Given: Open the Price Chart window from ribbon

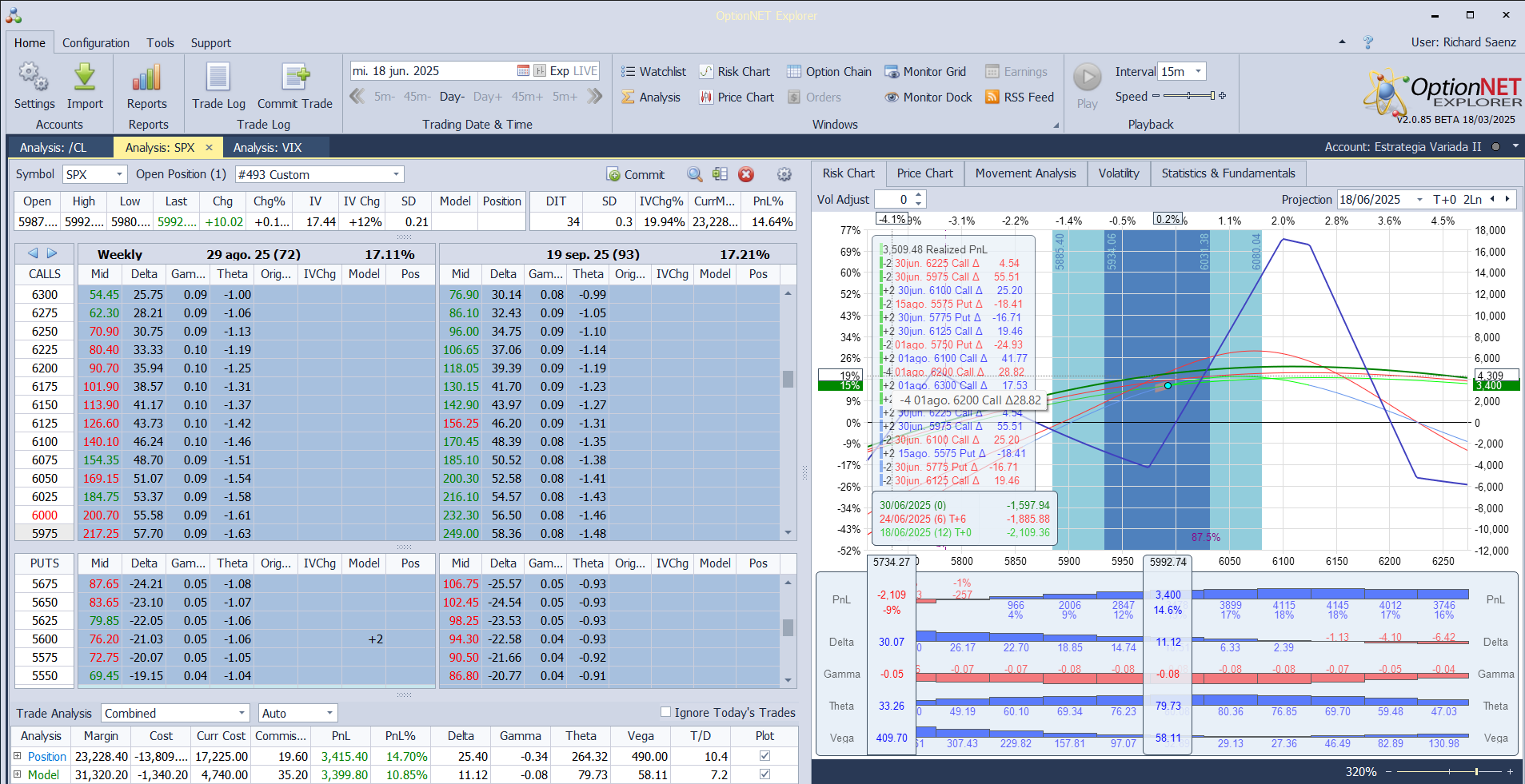Looking at the screenshot, I should [x=737, y=98].
